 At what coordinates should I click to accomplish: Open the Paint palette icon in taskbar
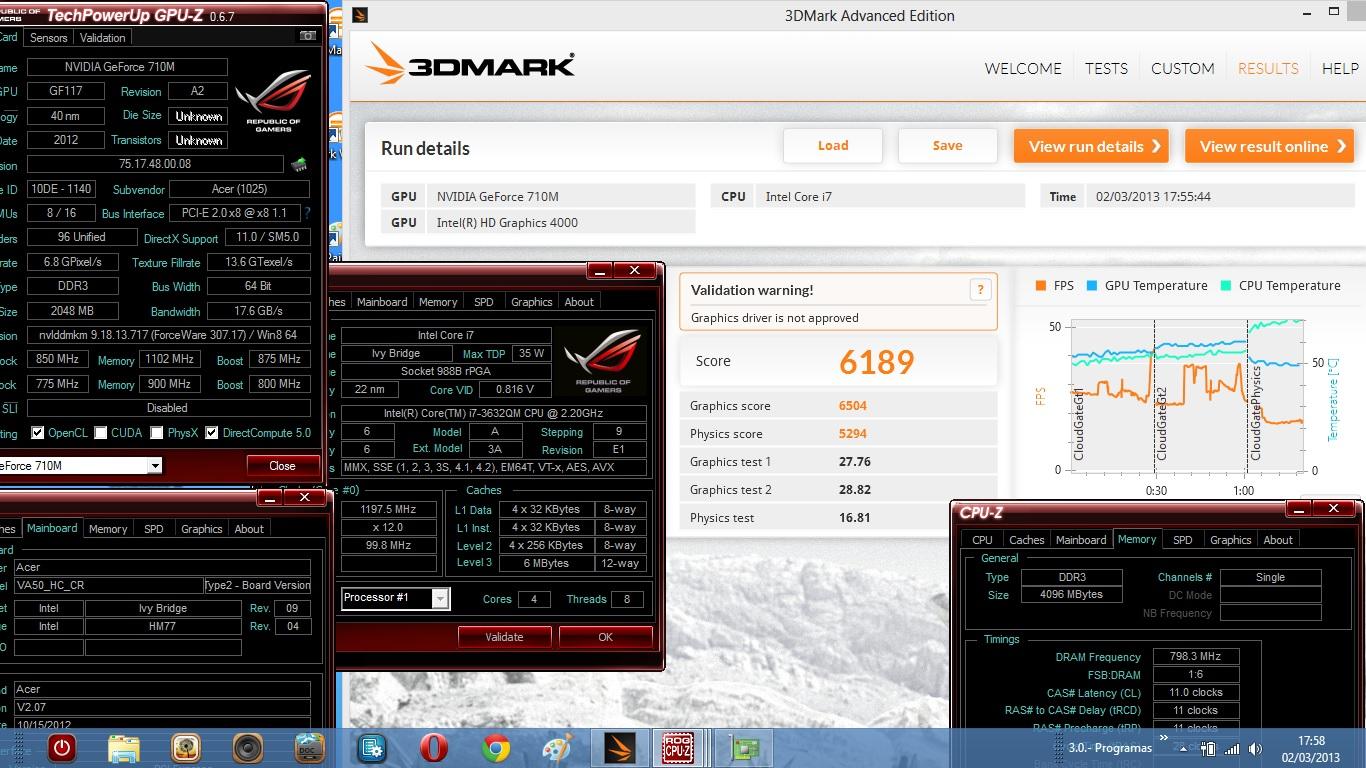[x=557, y=747]
